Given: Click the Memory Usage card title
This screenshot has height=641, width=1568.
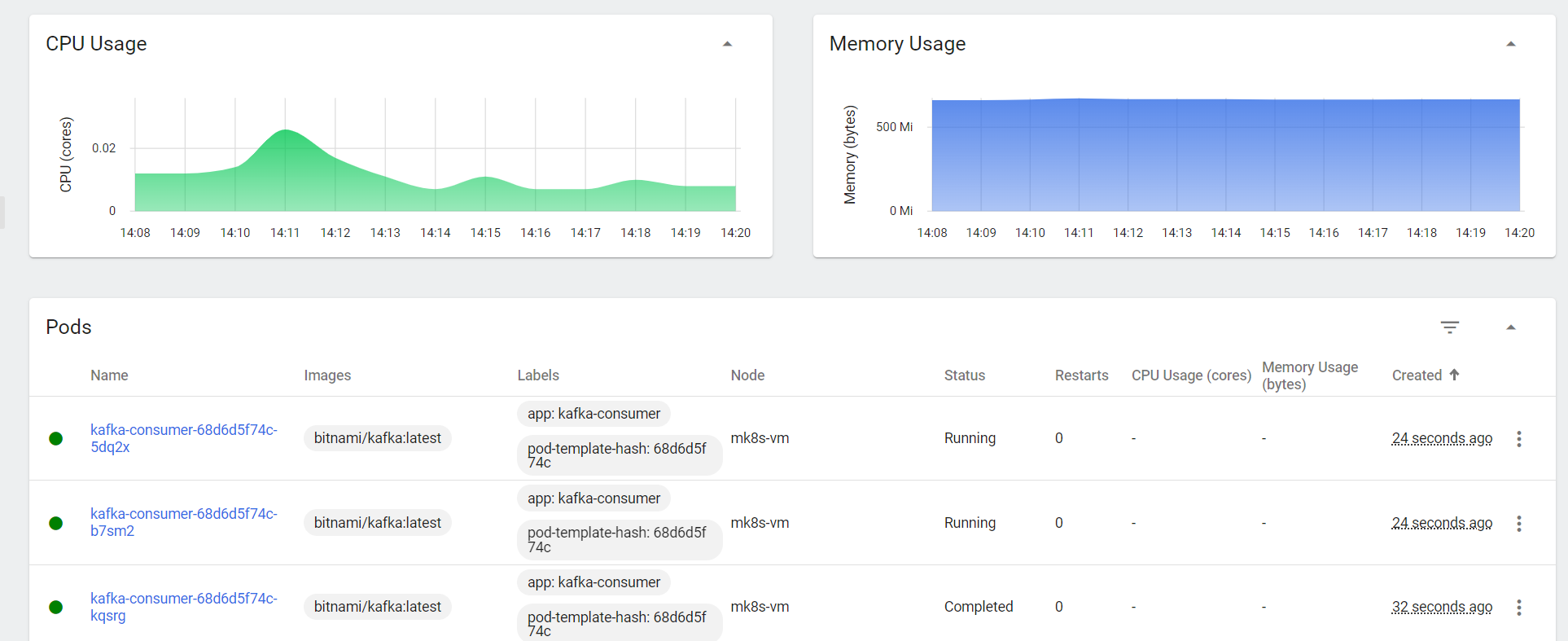Looking at the screenshot, I should pyautogui.click(x=897, y=44).
